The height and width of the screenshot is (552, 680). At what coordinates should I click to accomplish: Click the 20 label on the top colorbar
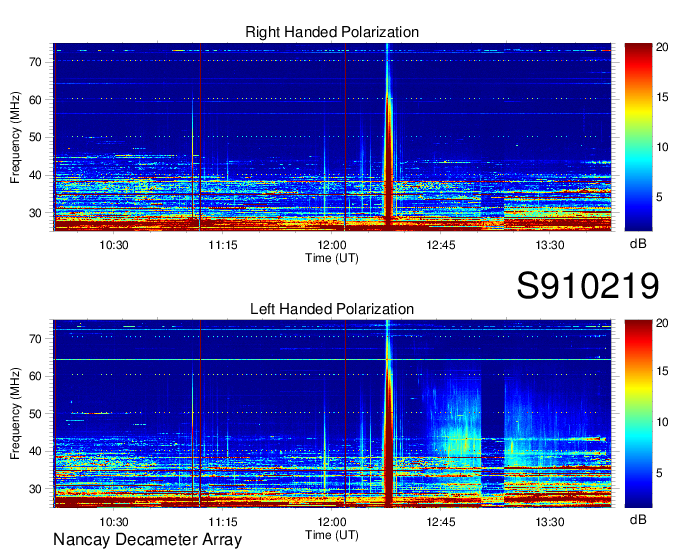point(662,48)
